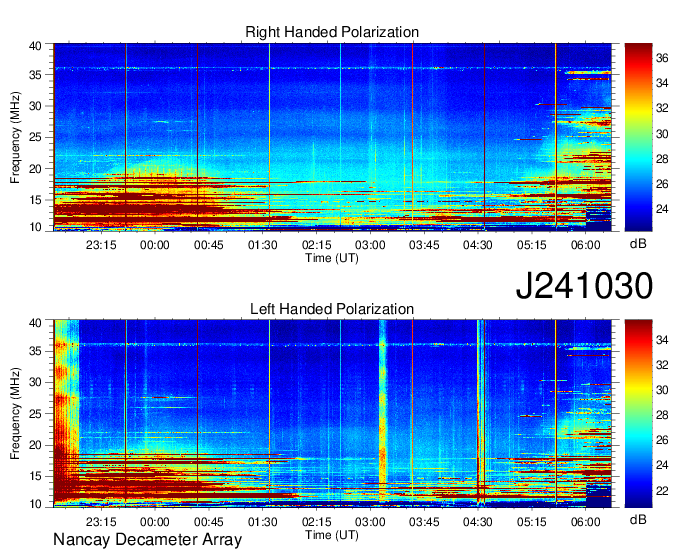
Task: Click the "24" dB value on Right Handed colorbar
Action: (x=662, y=209)
